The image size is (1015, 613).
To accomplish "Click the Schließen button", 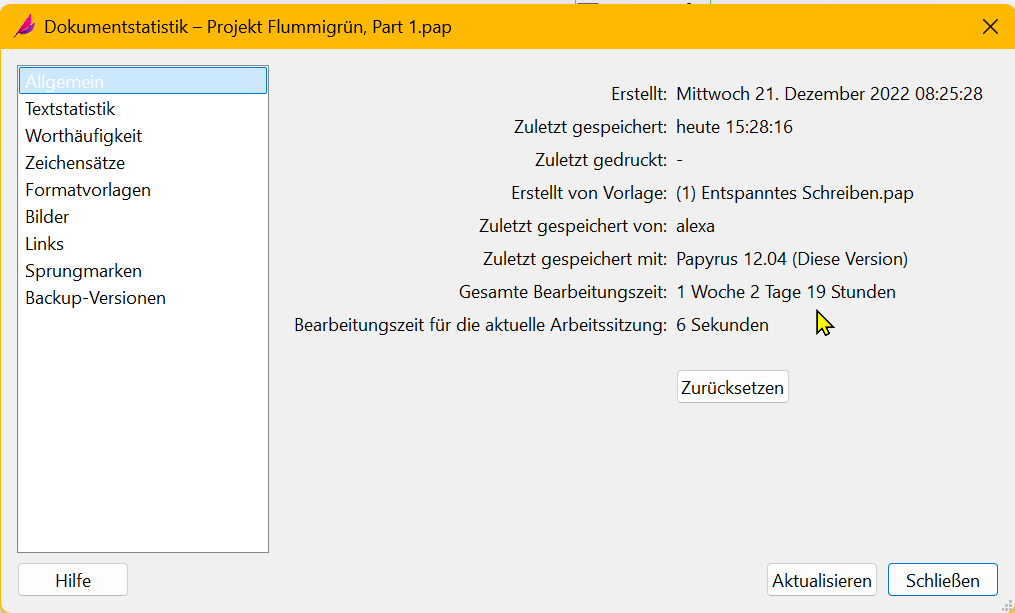I will tap(942, 580).
